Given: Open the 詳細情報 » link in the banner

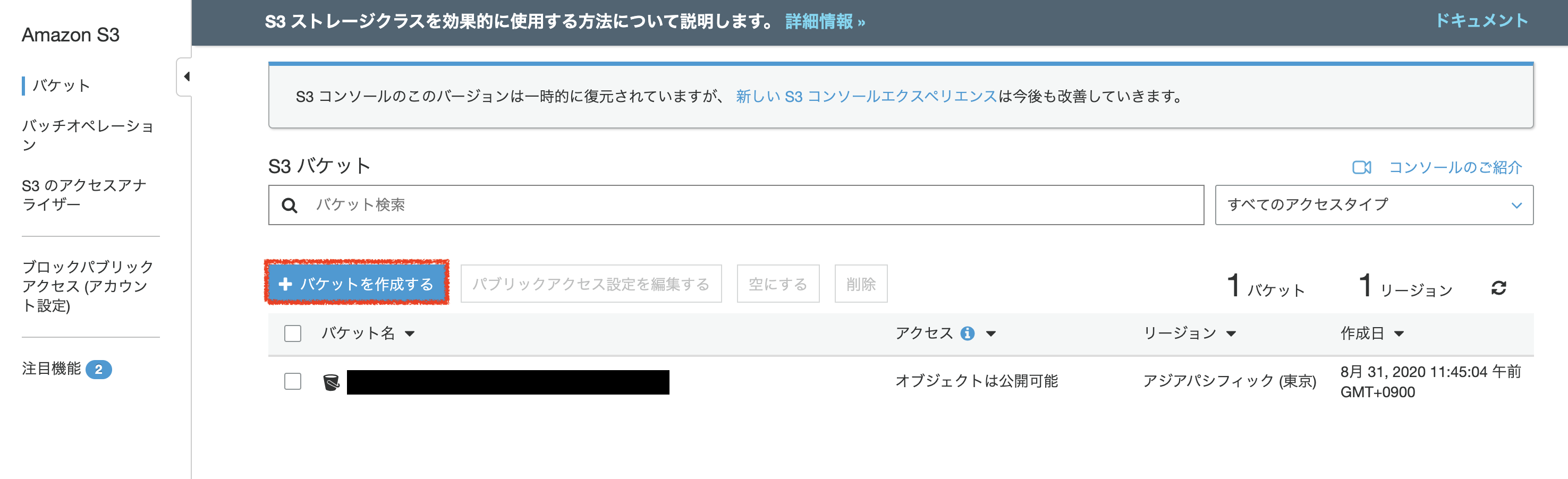Looking at the screenshot, I should click(825, 22).
